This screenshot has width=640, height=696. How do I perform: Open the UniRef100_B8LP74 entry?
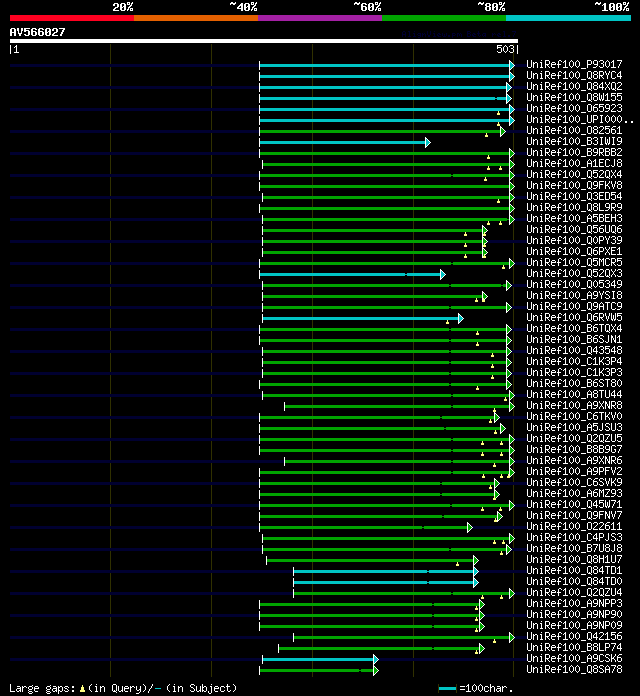(x=574, y=648)
